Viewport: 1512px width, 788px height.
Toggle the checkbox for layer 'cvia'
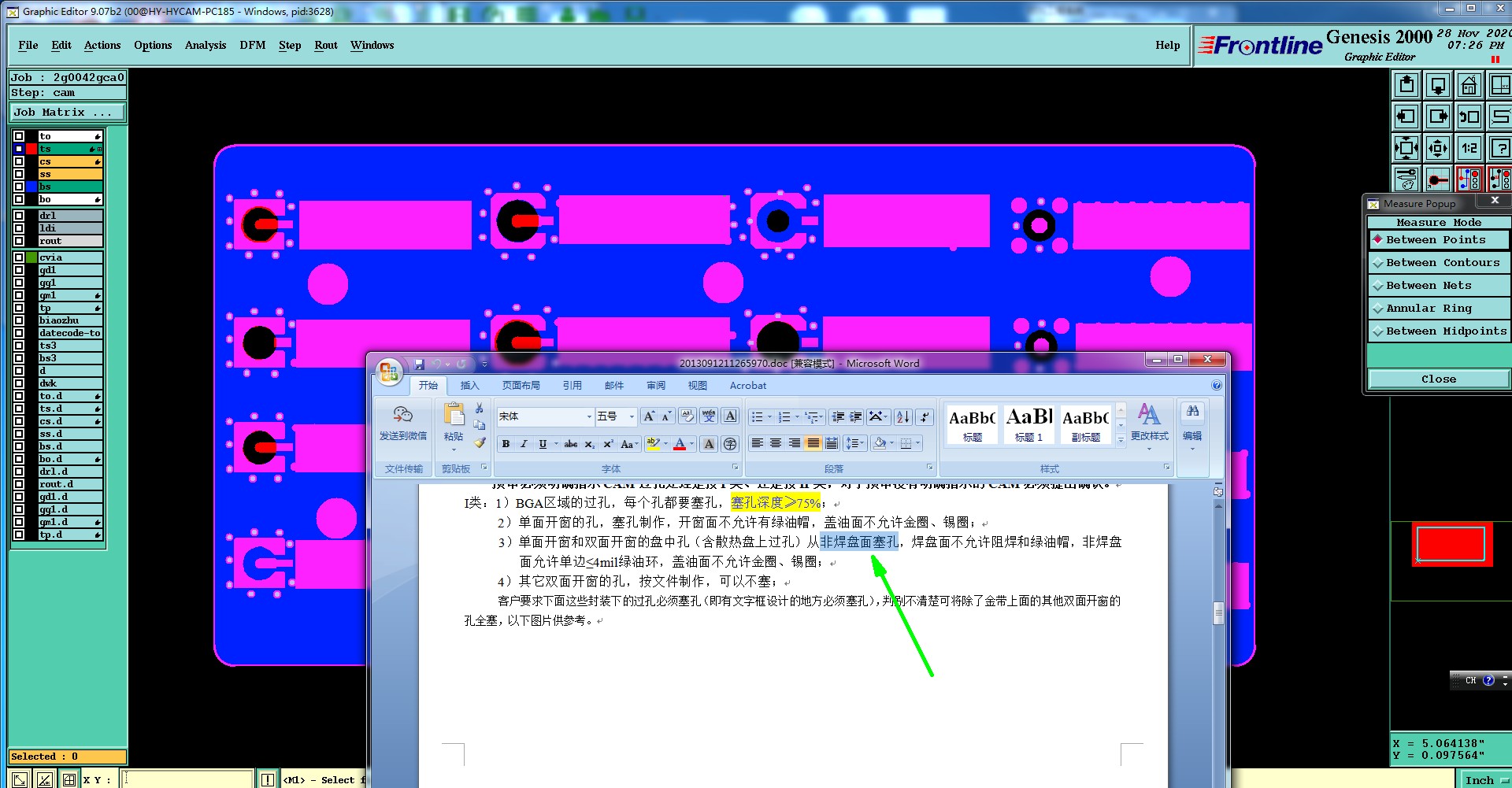pyautogui.click(x=19, y=257)
